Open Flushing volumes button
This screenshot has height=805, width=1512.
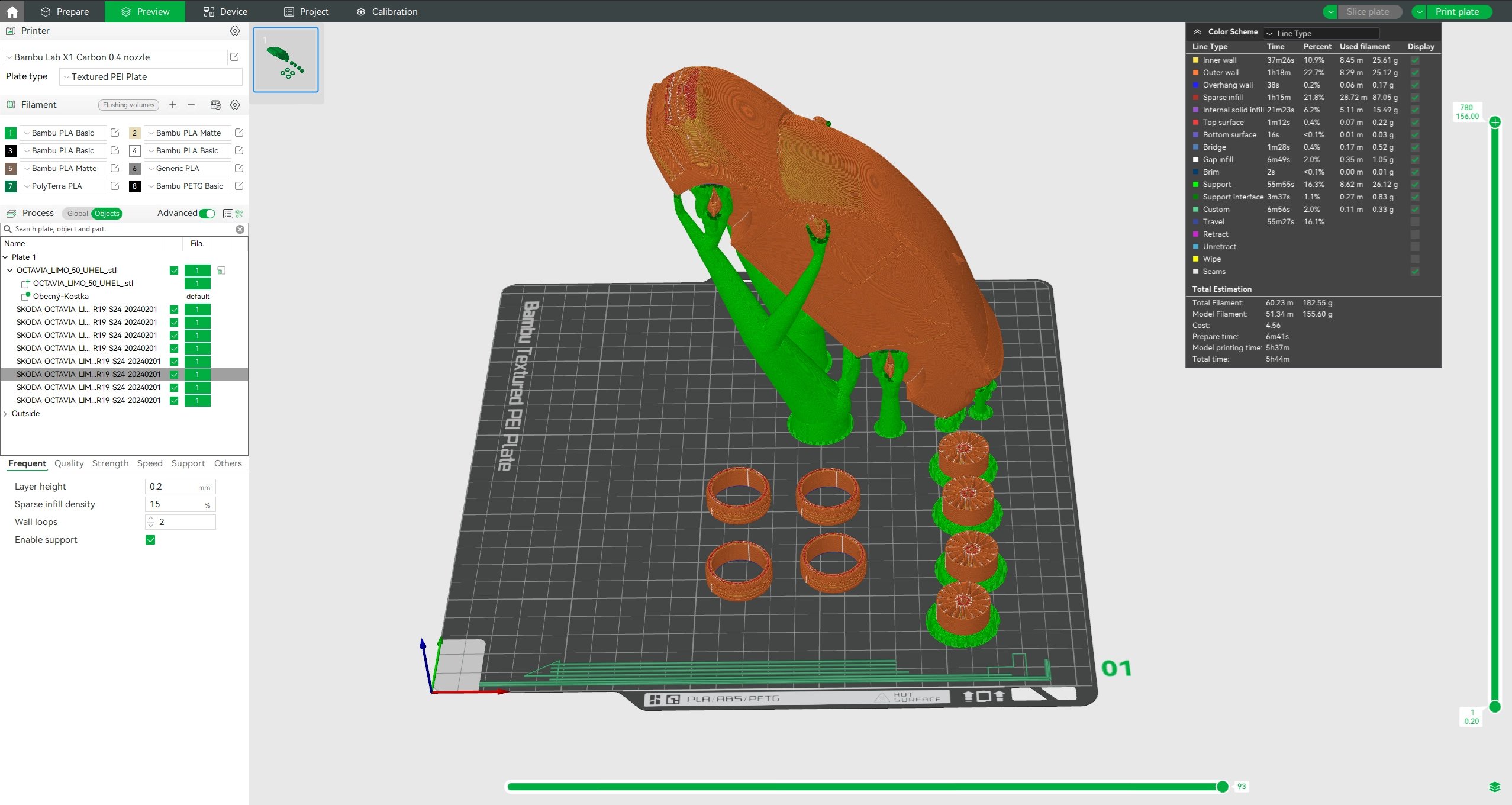click(x=128, y=105)
